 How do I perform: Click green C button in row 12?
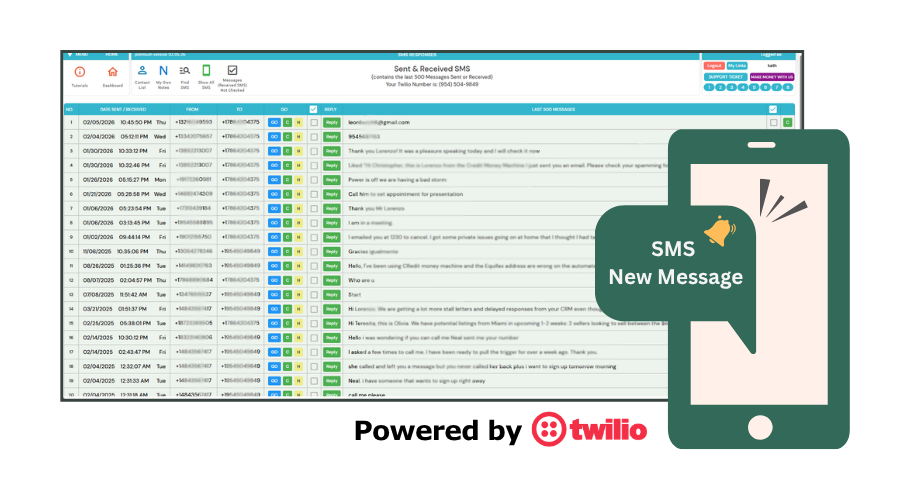(288, 280)
